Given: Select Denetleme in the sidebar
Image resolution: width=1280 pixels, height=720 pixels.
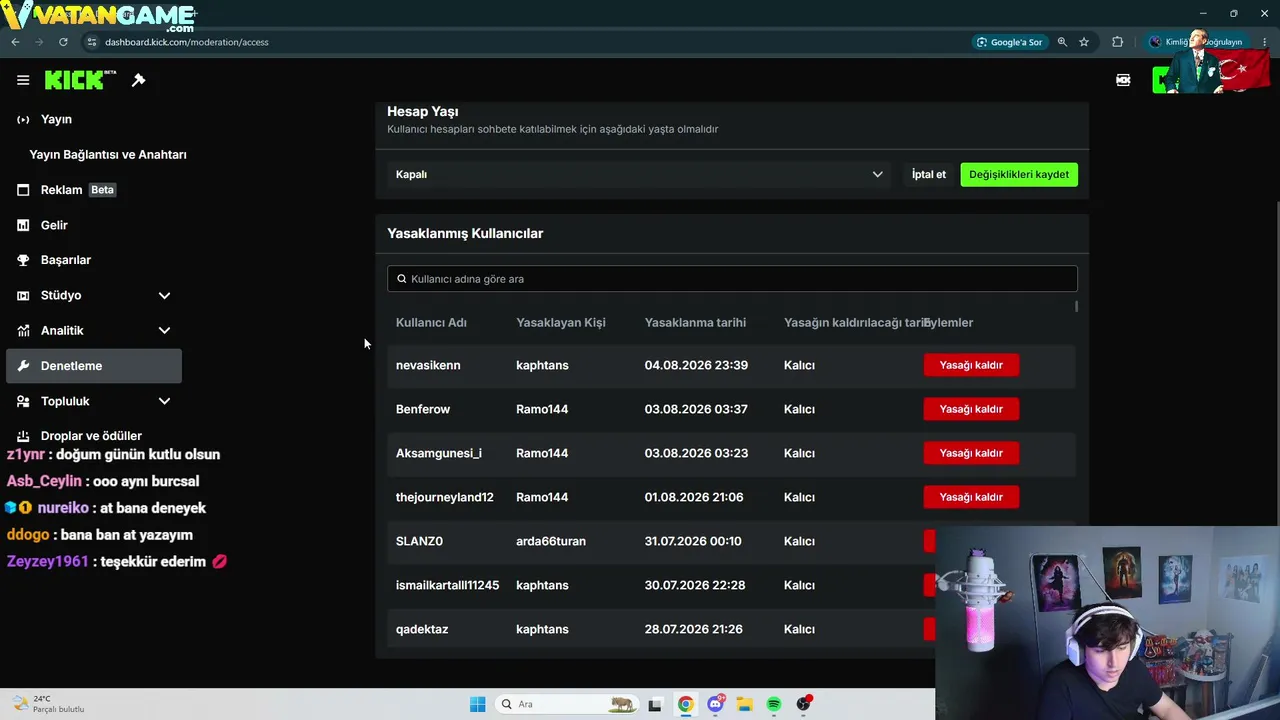Looking at the screenshot, I should click(x=94, y=366).
